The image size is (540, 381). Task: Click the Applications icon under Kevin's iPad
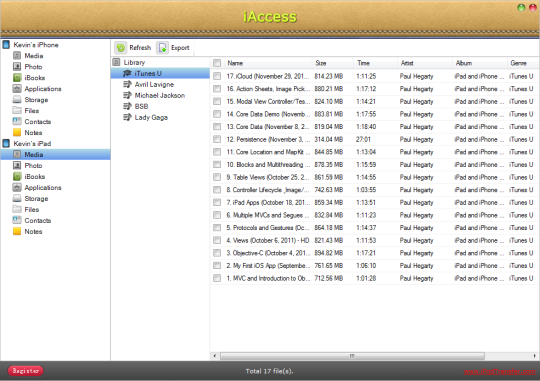pyautogui.click(x=17, y=187)
